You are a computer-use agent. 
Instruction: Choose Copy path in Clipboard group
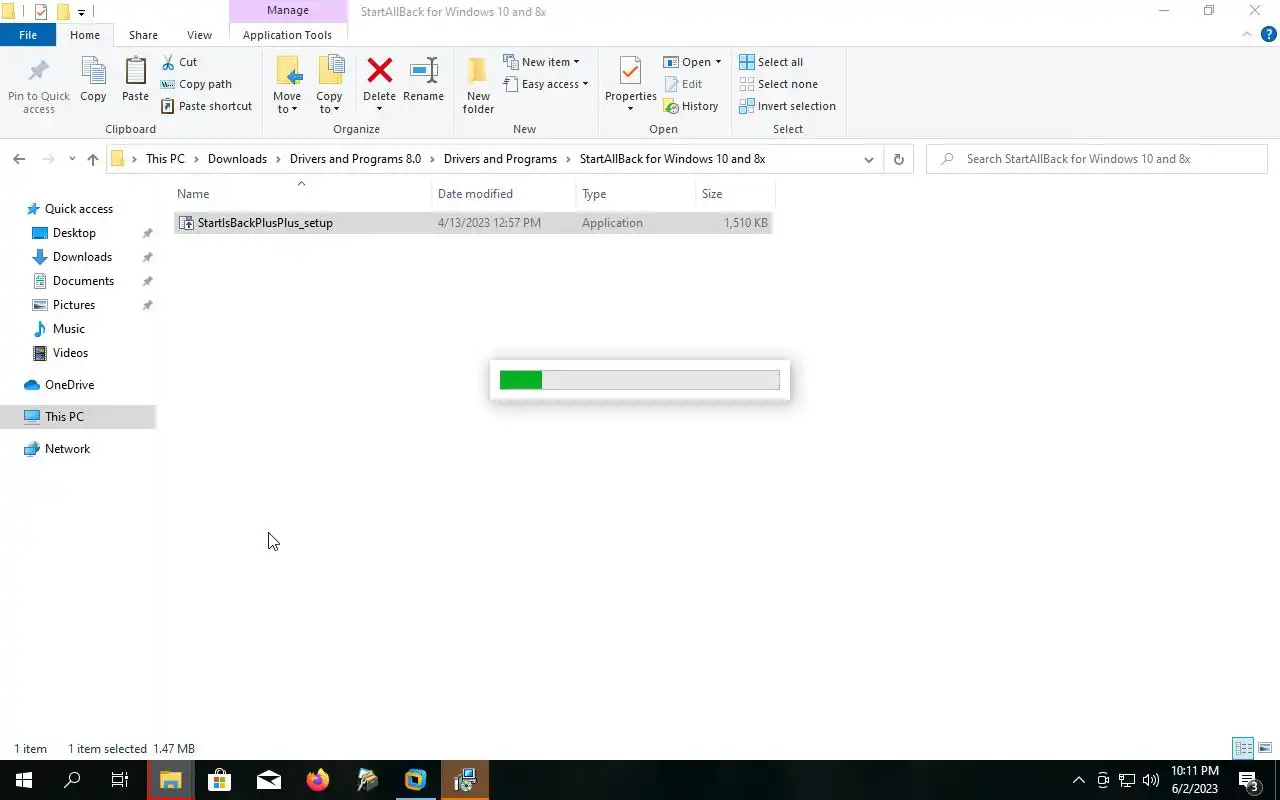(196, 84)
